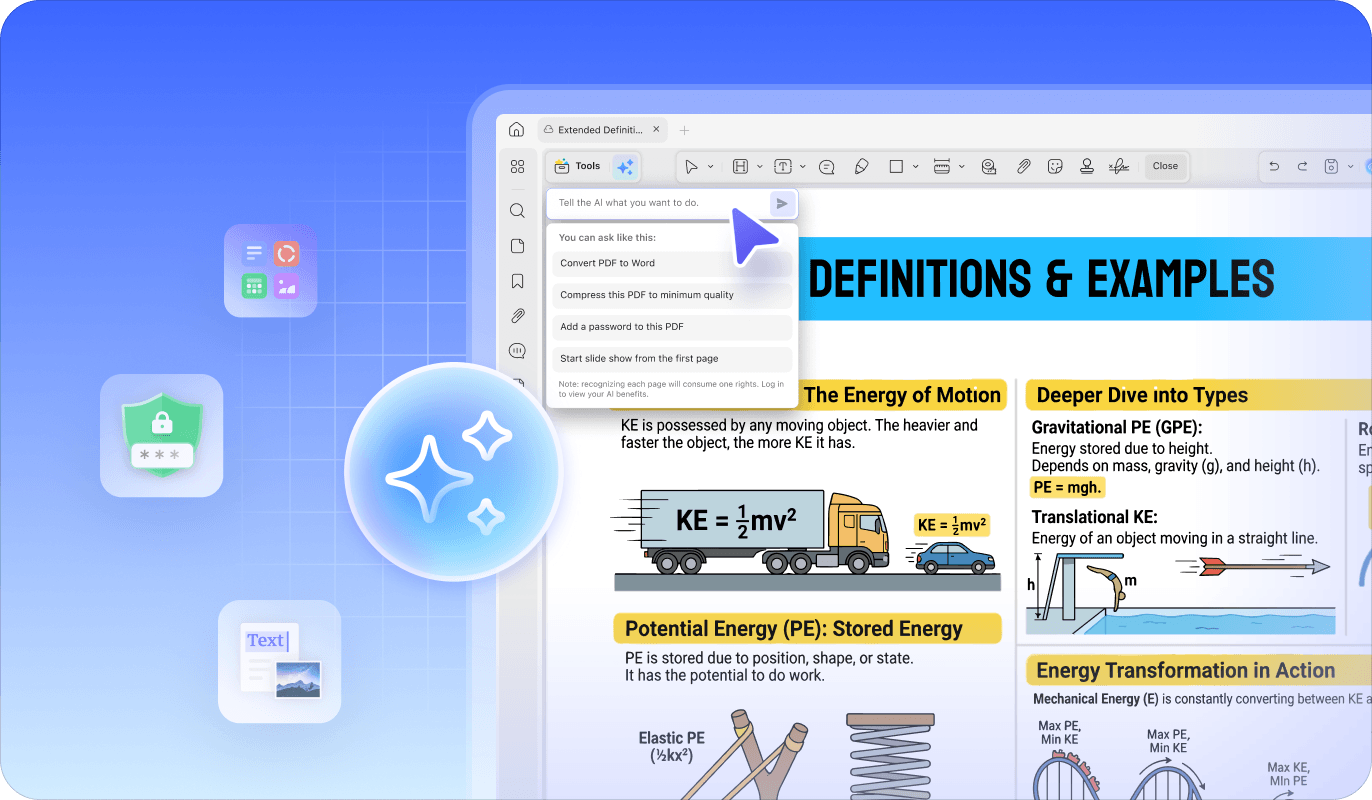Open a new tab with the plus icon
1372x800 pixels.
[x=685, y=130]
